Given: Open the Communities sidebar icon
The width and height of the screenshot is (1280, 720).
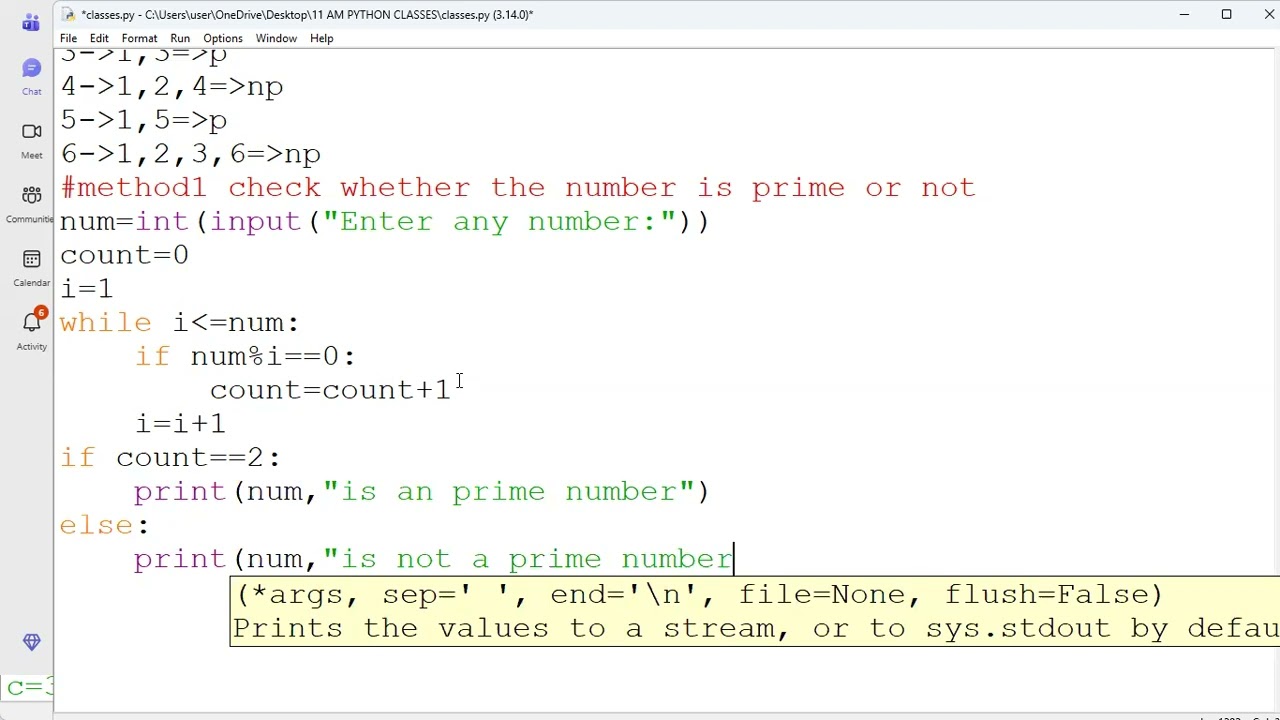Looking at the screenshot, I should click(x=31, y=203).
